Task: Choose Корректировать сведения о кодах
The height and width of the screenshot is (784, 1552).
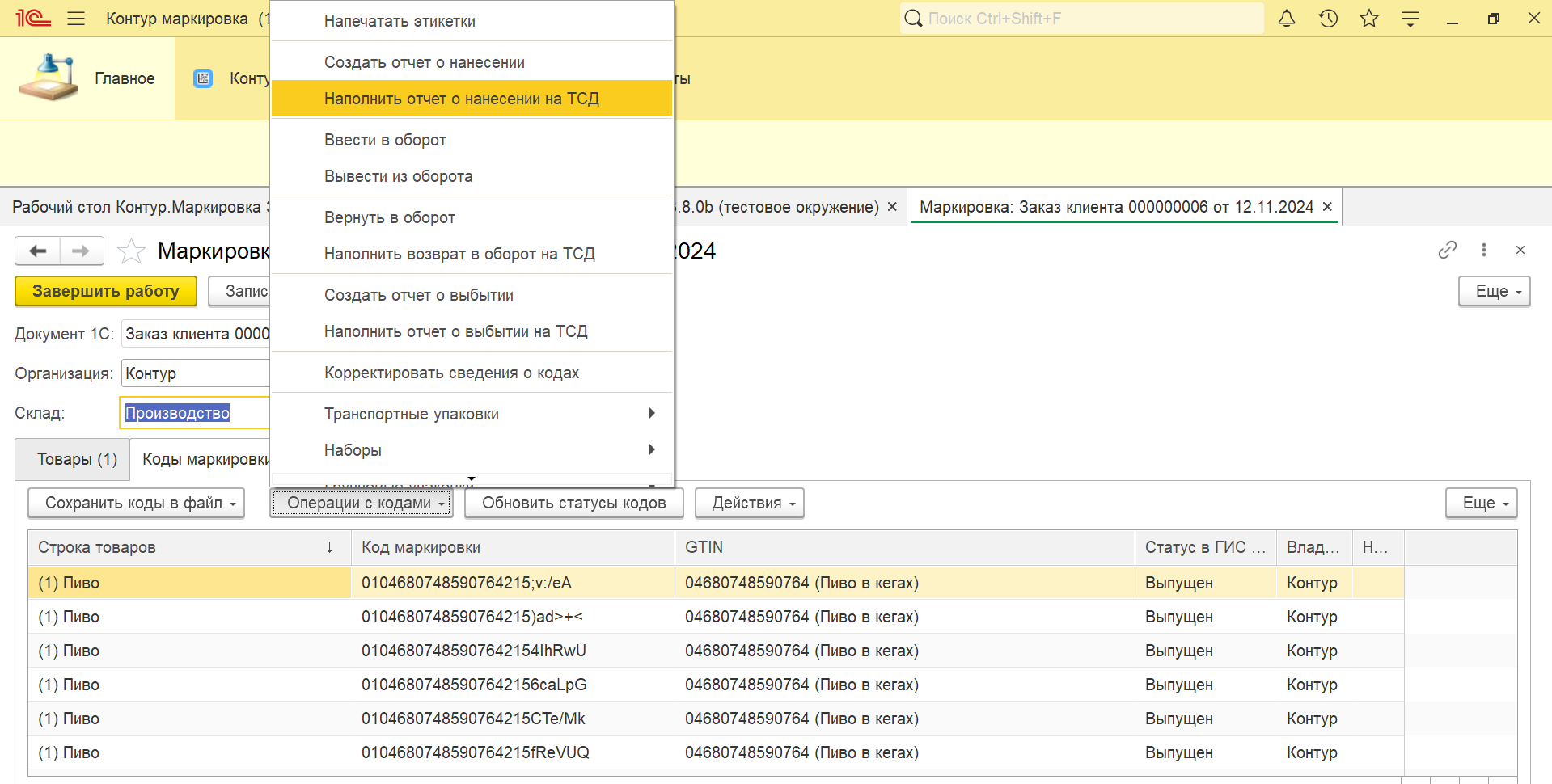Action: pos(472,373)
